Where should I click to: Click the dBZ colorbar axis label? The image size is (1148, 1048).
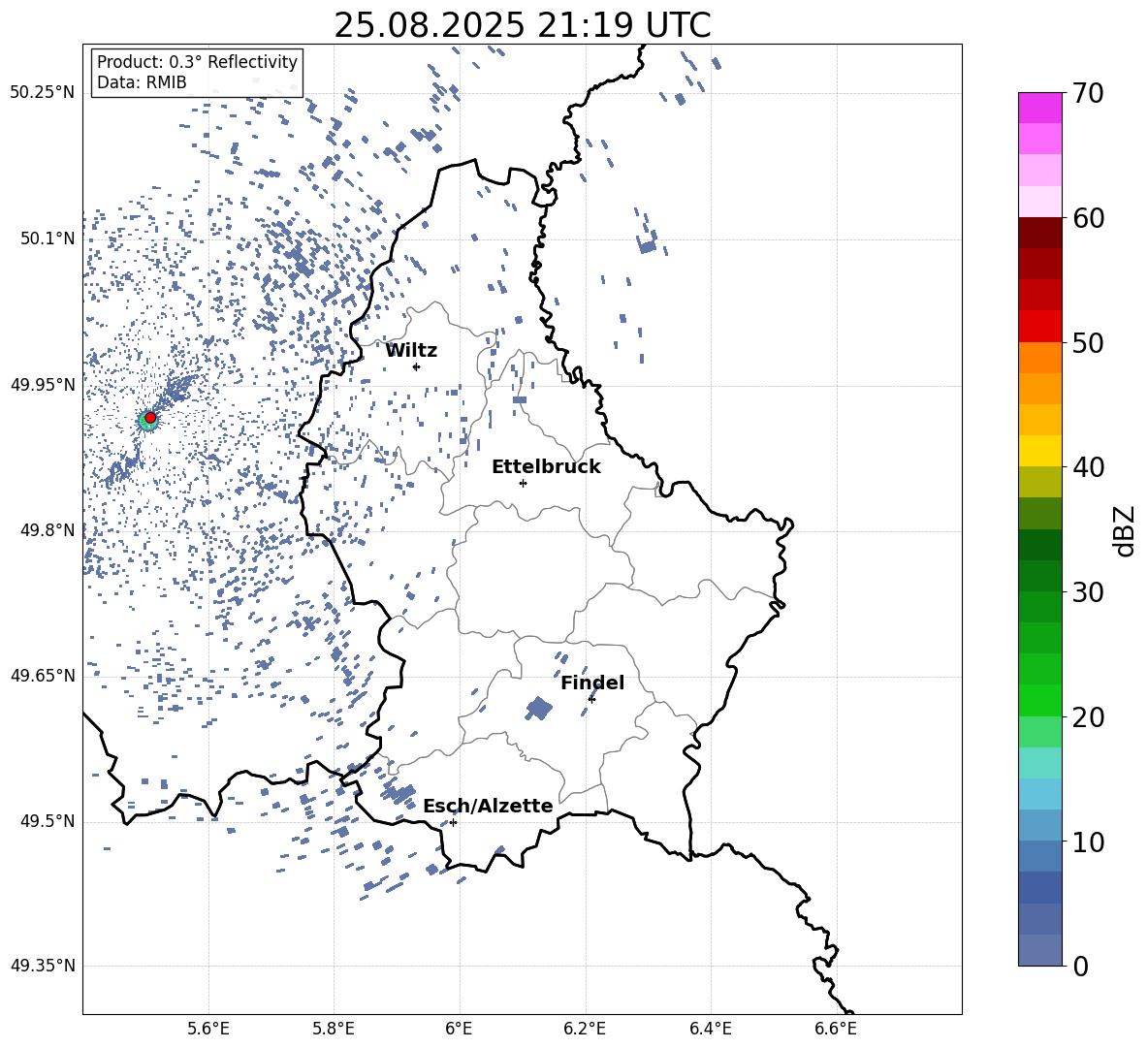[1125, 530]
